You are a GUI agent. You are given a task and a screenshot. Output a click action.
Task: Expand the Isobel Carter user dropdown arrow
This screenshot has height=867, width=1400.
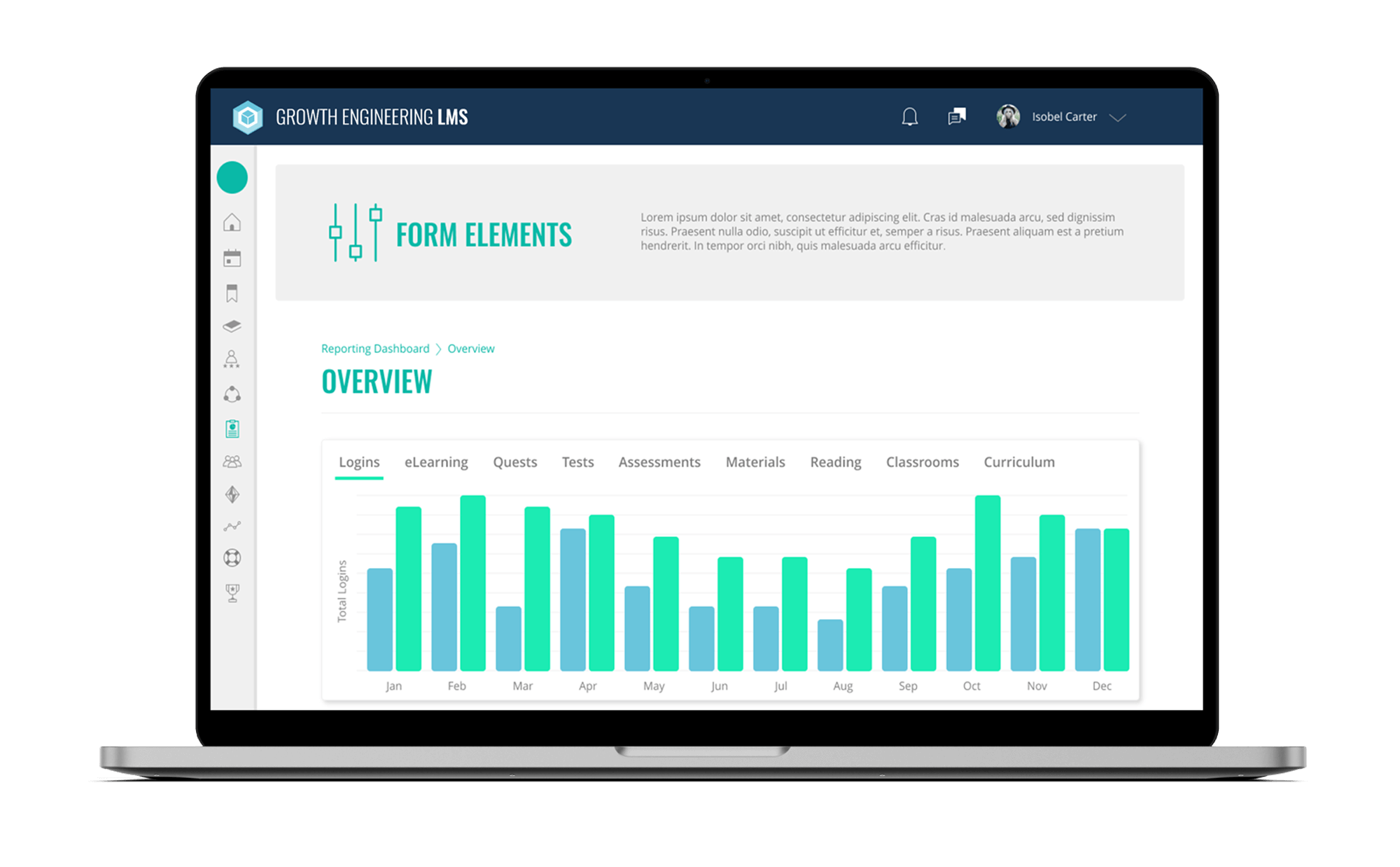pyautogui.click(x=1118, y=118)
